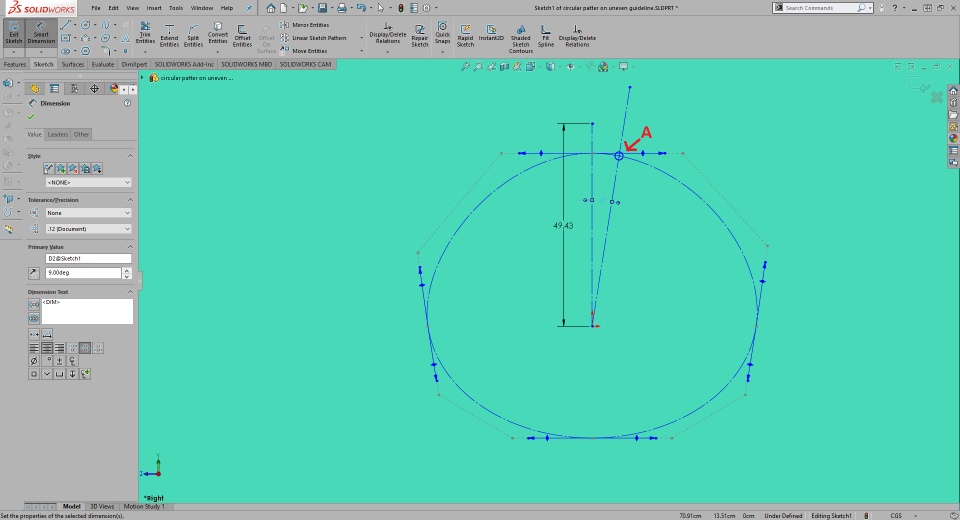Image resolution: width=960 pixels, height=520 pixels.
Task: Toggle Rapid Sketch mode
Action: tap(465, 36)
